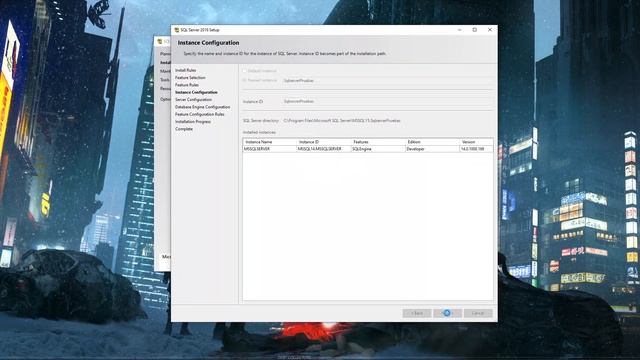The image size is (640, 360).
Task: Click the 14.0.1000.169 version cell
Action: pos(476,149)
